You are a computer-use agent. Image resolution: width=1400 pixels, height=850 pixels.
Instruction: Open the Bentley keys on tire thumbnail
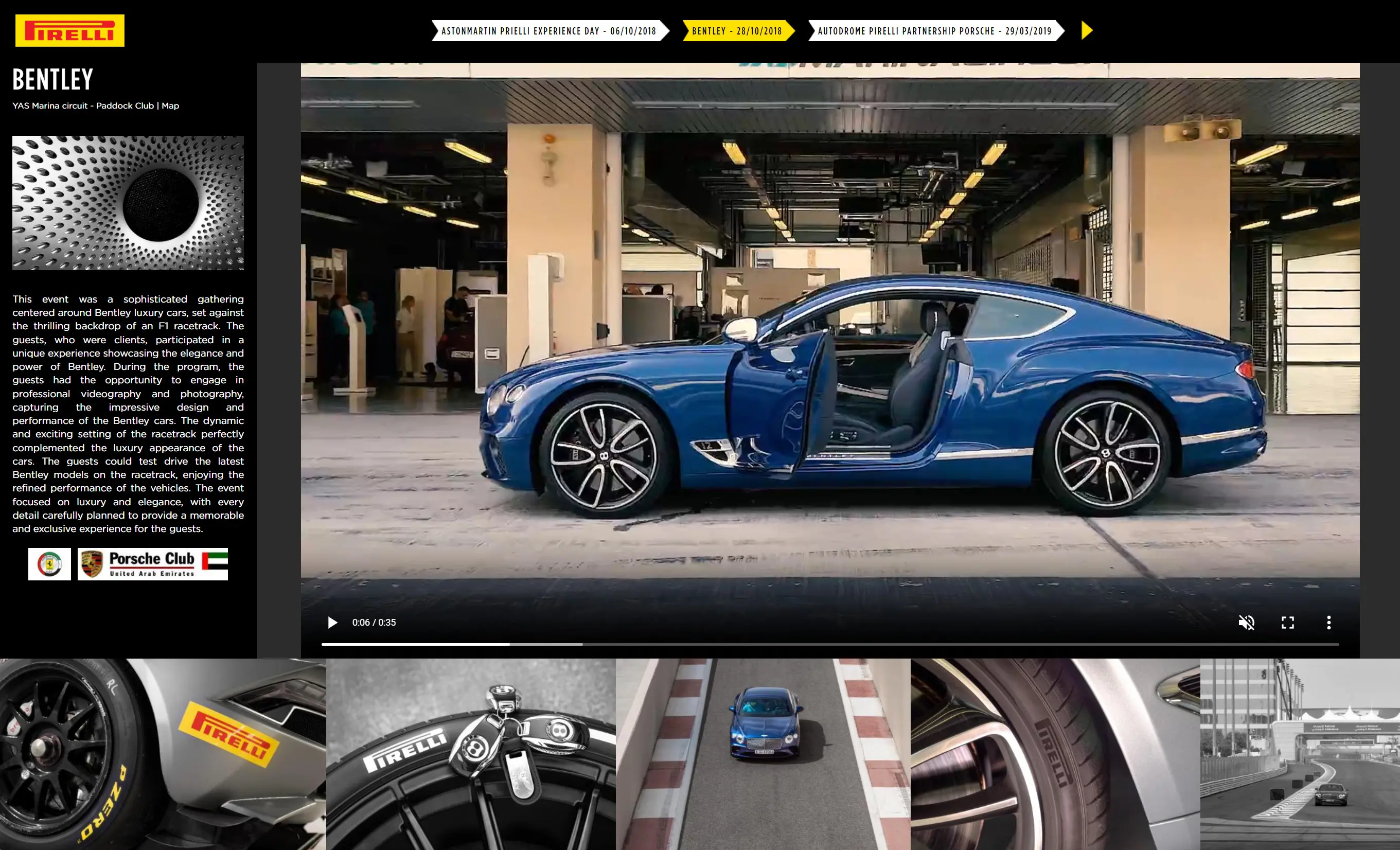point(471,754)
